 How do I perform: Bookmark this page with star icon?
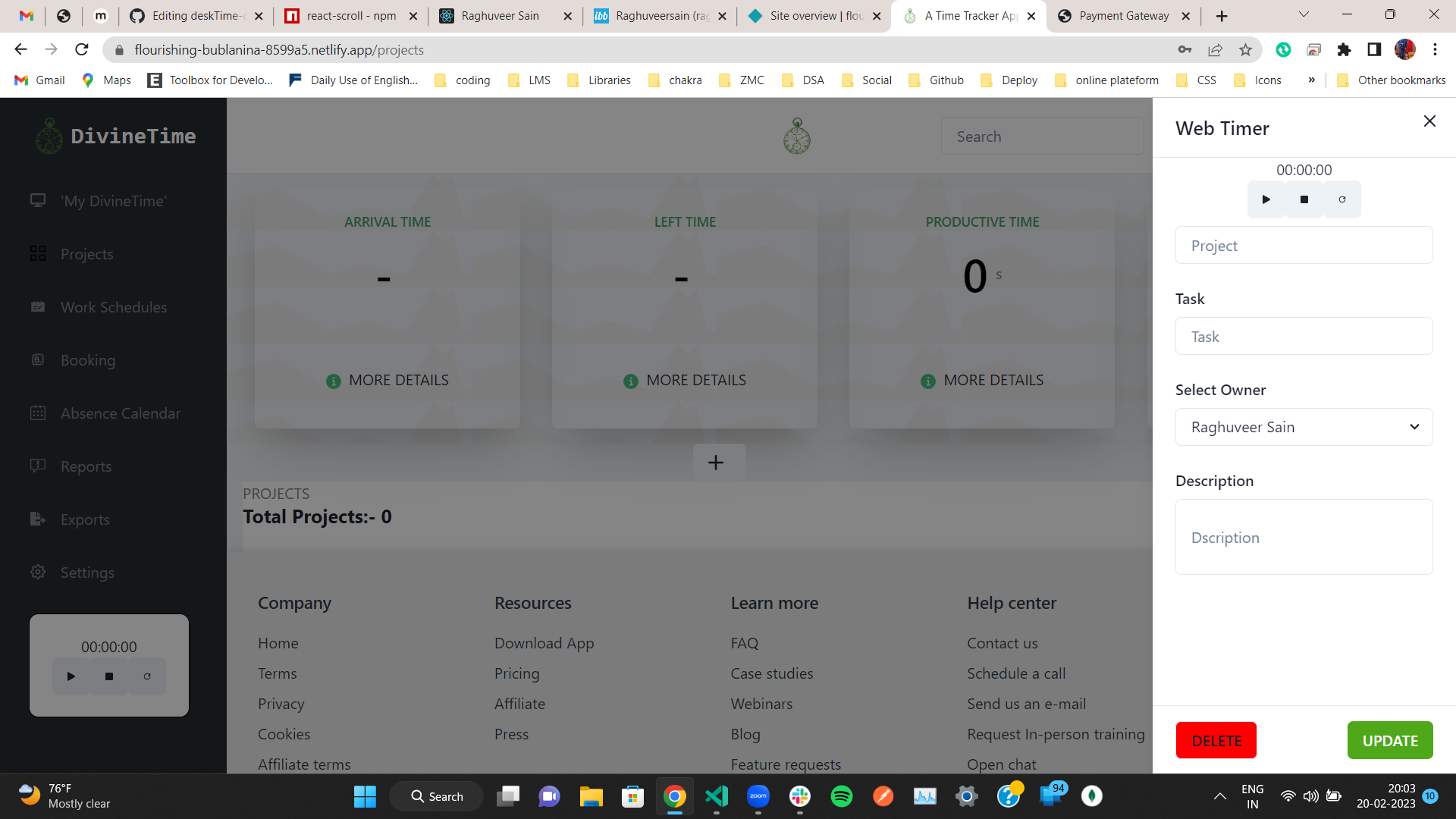point(1245,50)
